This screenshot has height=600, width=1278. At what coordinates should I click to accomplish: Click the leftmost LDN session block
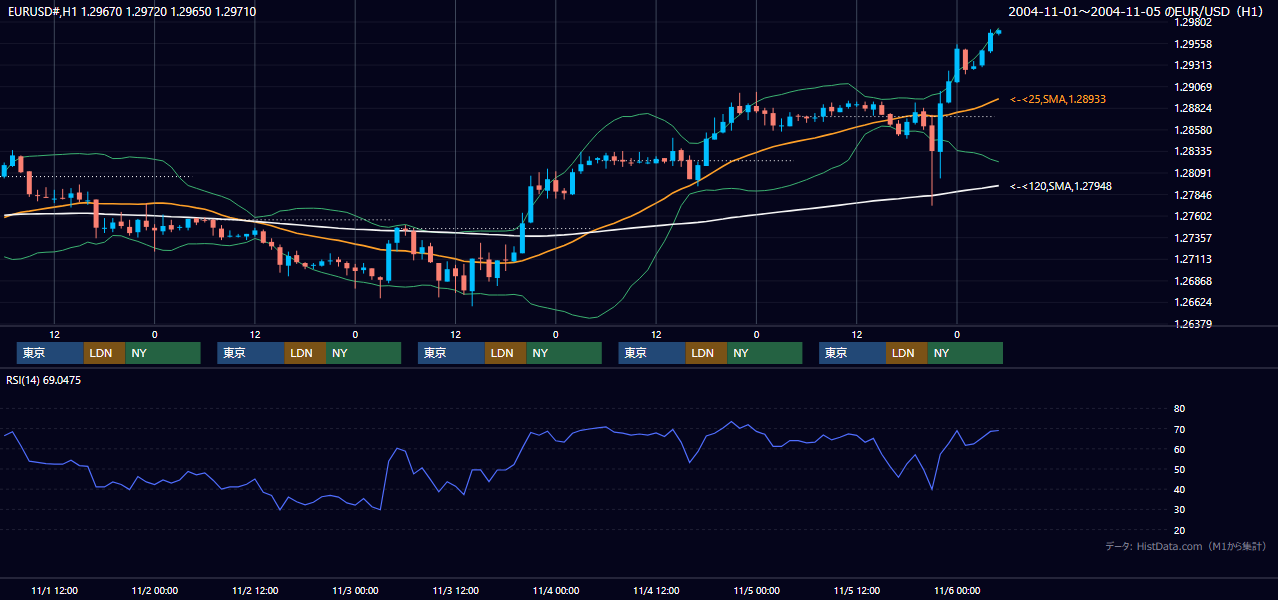pyautogui.click(x=104, y=353)
